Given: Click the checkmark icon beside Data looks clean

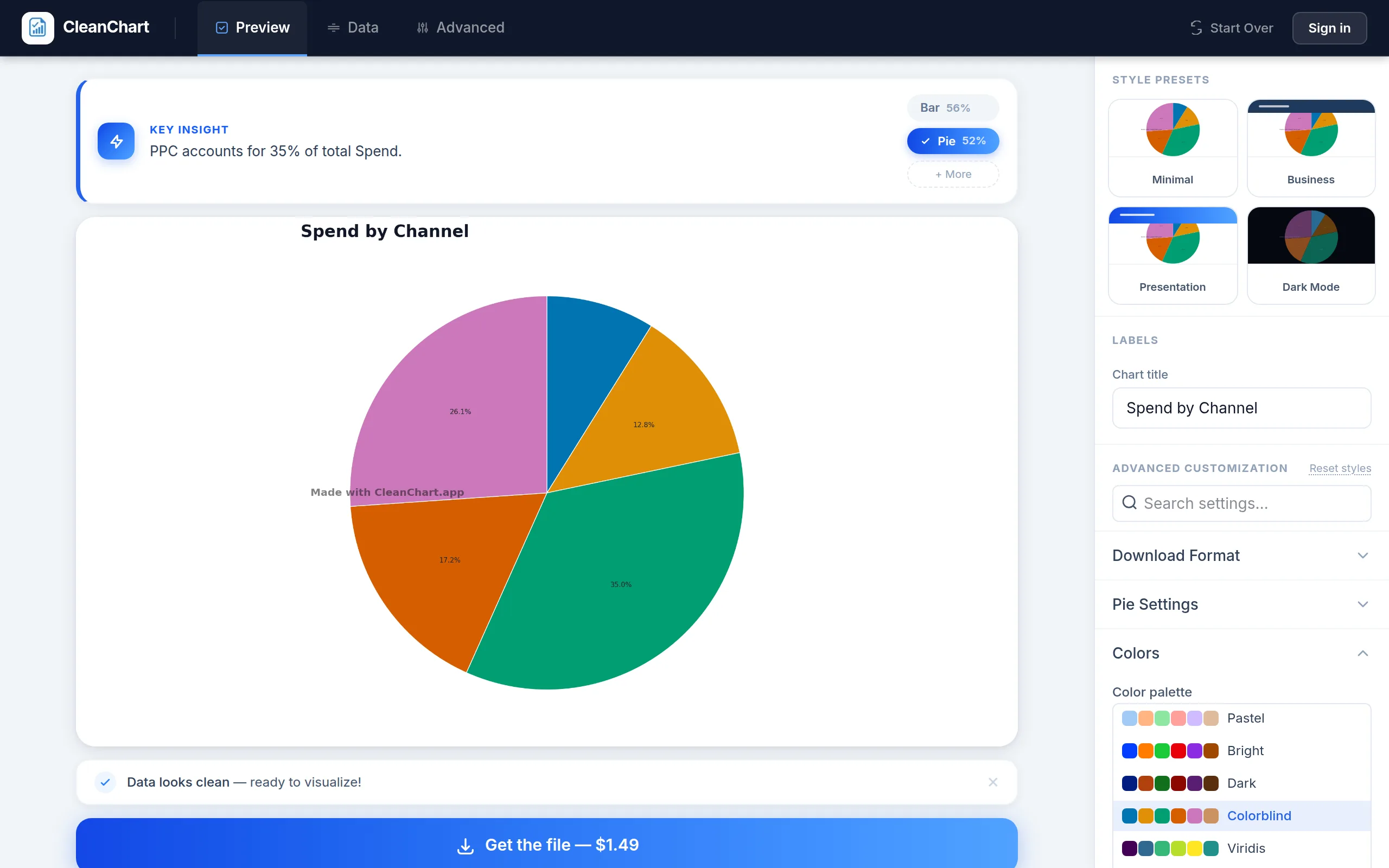Looking at the screenshot, I should pos(105,782).
